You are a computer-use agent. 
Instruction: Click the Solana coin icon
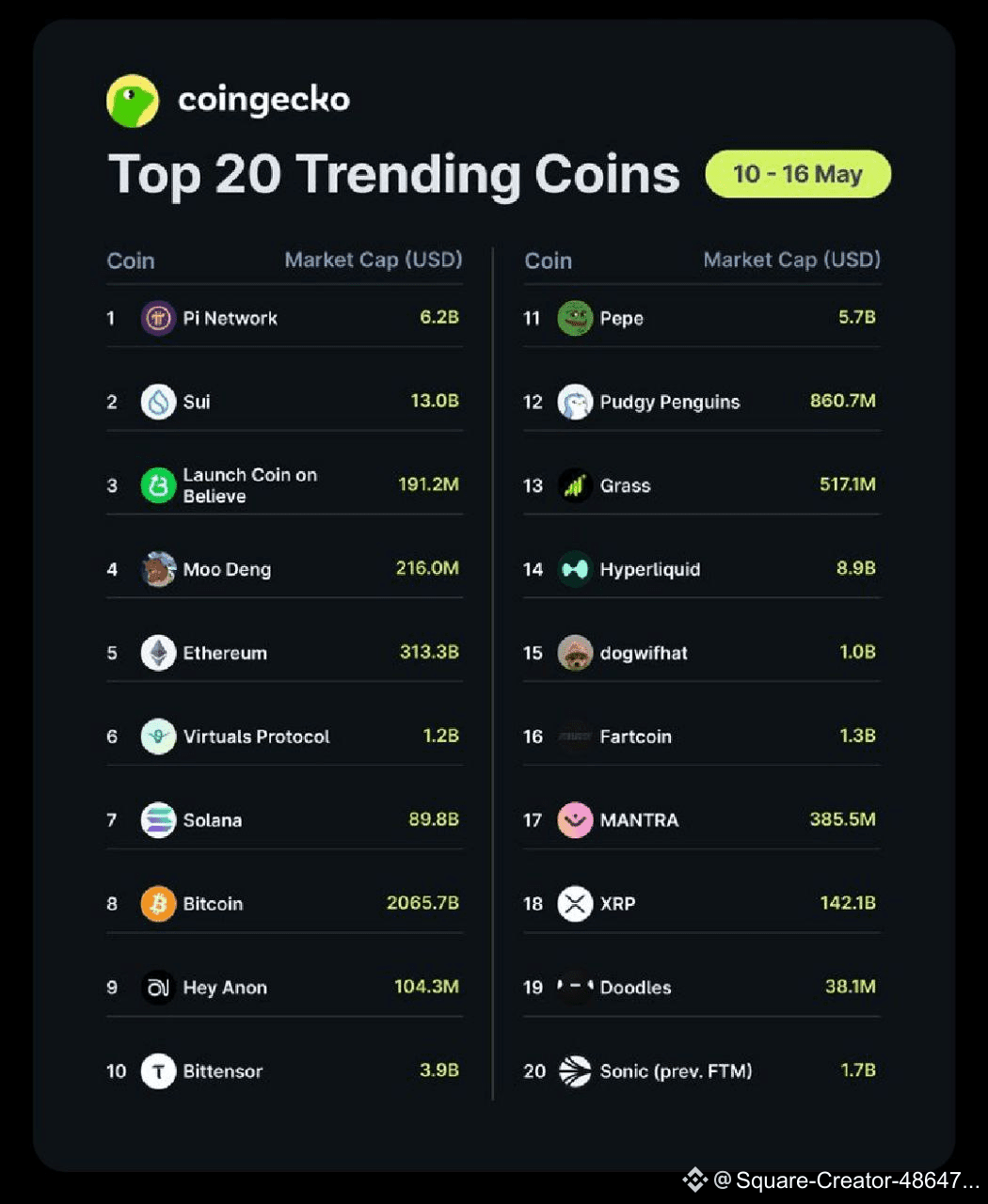pyautogui.click(x=158, y=820)
